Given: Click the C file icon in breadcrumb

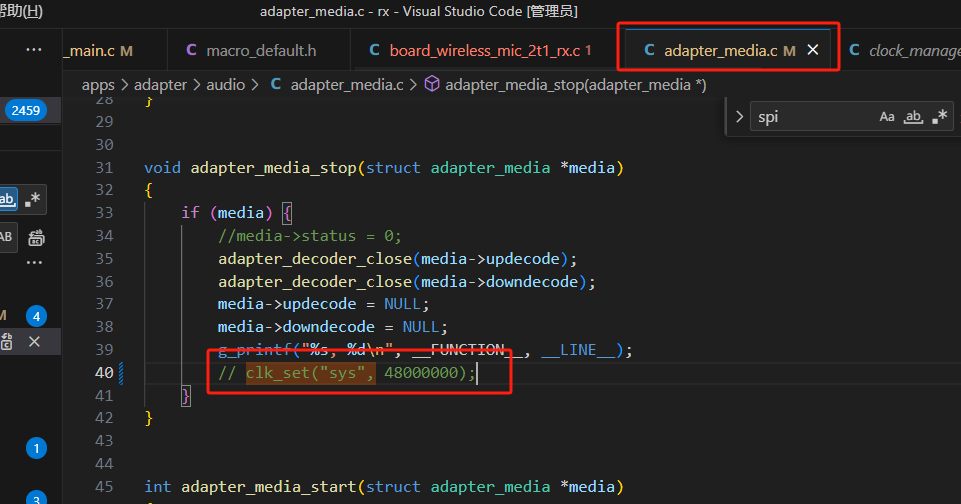Looking at the screenshot, I should (x=276, y=84).
